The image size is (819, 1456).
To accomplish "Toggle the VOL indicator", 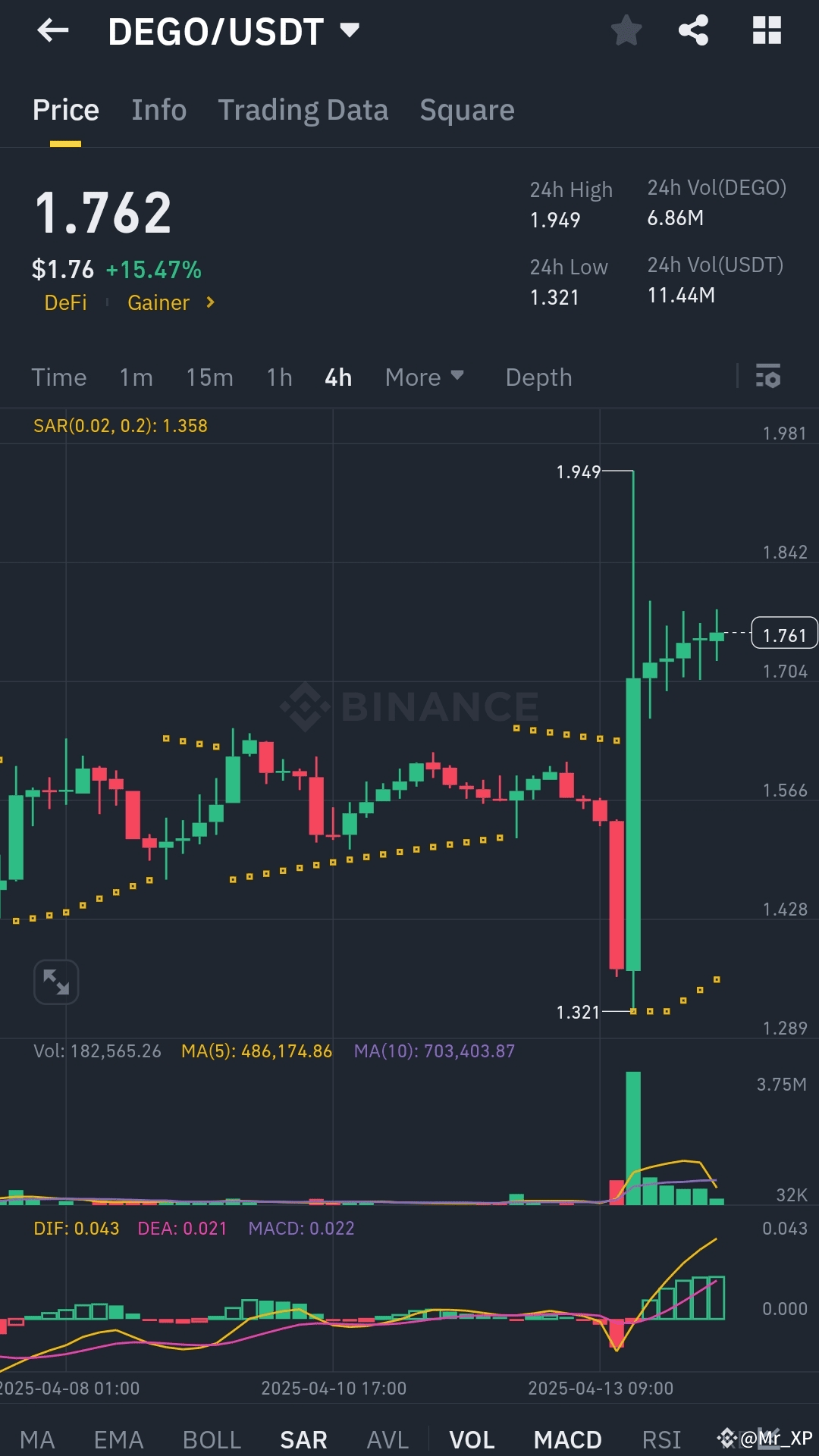I will coord(472,1438).
